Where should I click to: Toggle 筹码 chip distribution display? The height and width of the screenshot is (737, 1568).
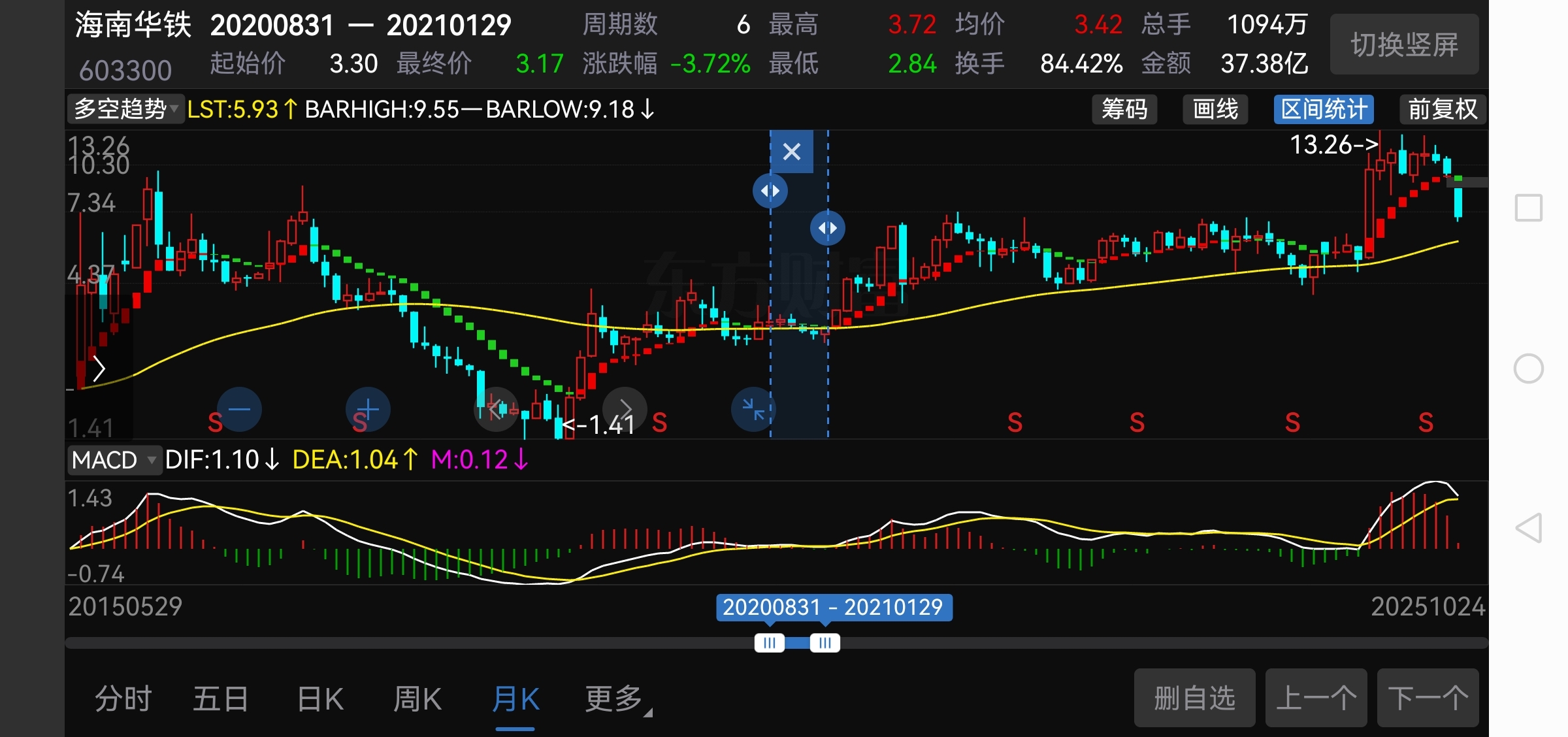tap(1124, 109)
